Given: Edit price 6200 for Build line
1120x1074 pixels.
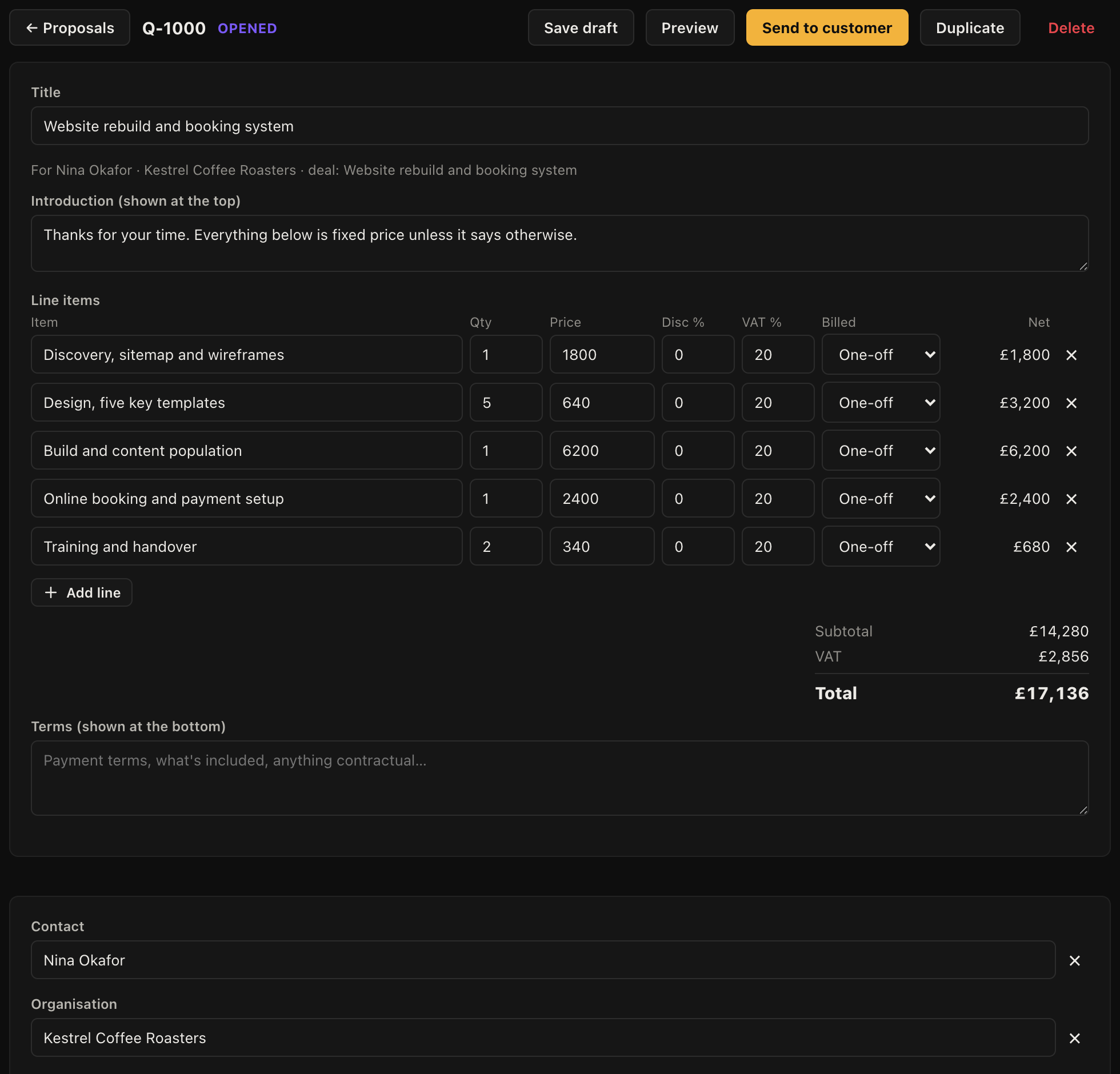Looking at the screenshot, I should coord(602,450).
